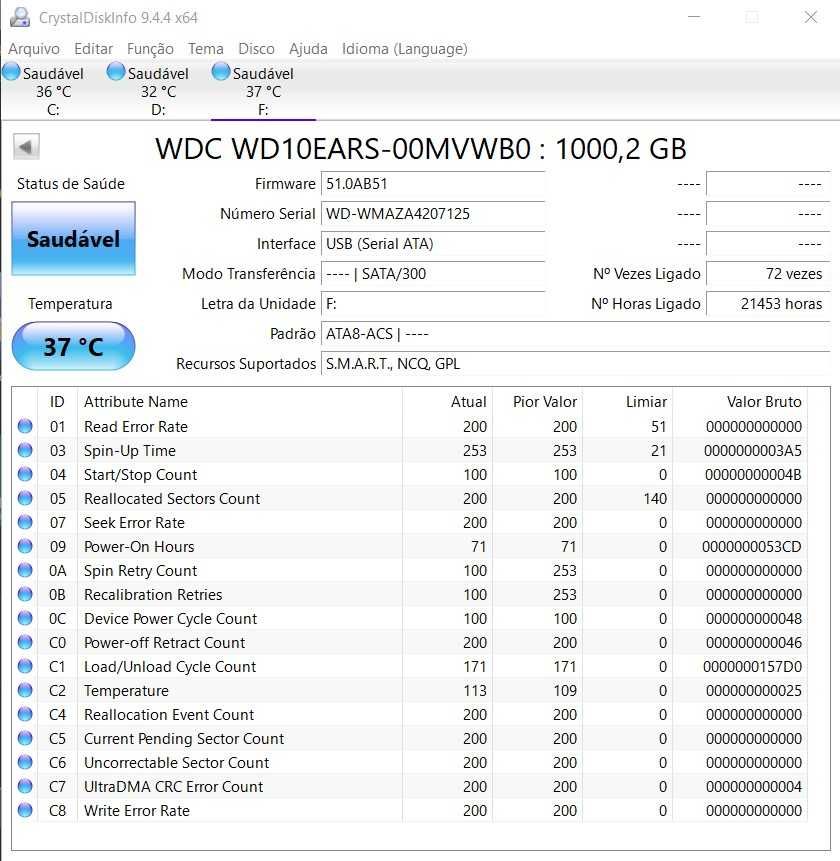Click the CrystalDiskInfo app icon in title bar
Screen dimensions: 840x861
[x=20, y=17]
